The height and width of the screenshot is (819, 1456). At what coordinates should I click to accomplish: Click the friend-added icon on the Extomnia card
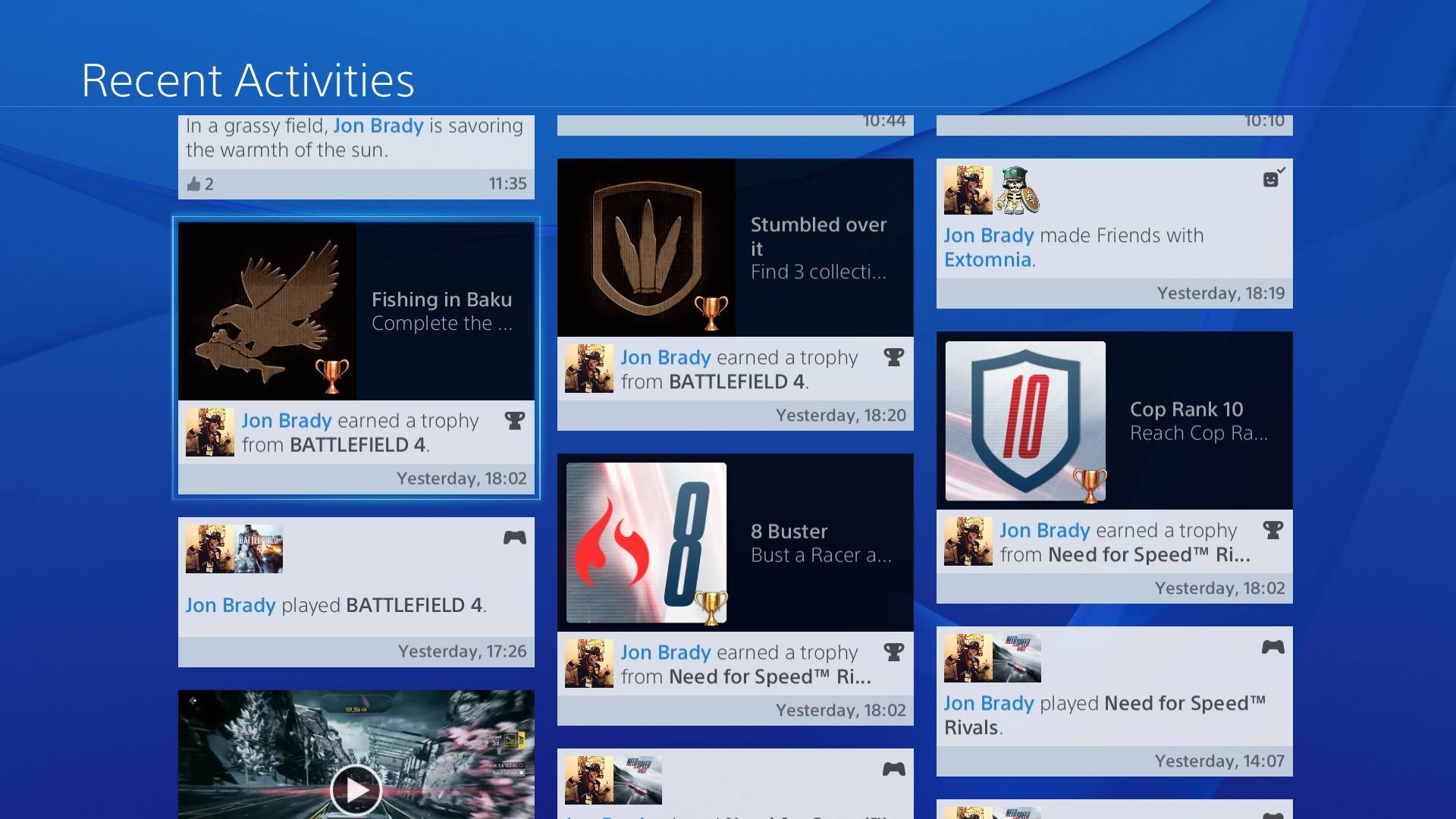[x=1274, y=177]
